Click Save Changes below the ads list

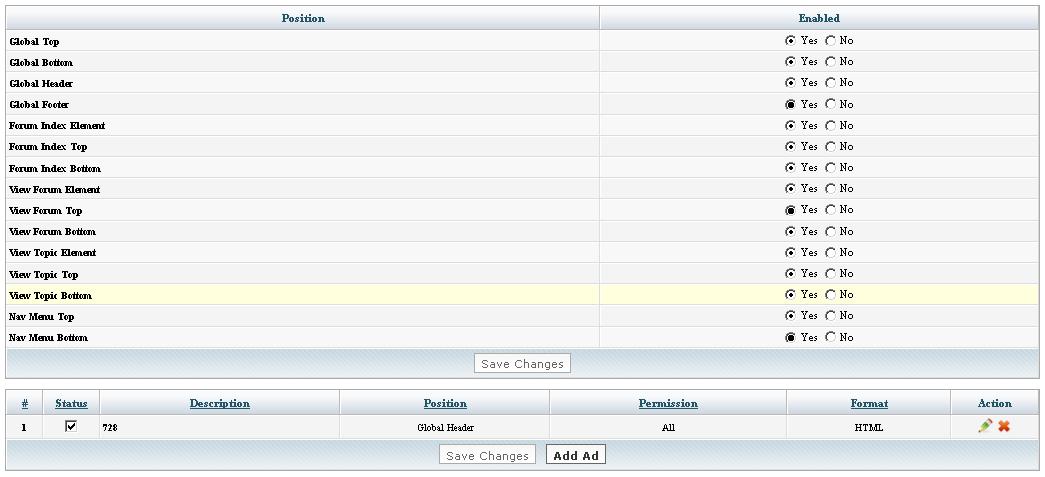487,455
